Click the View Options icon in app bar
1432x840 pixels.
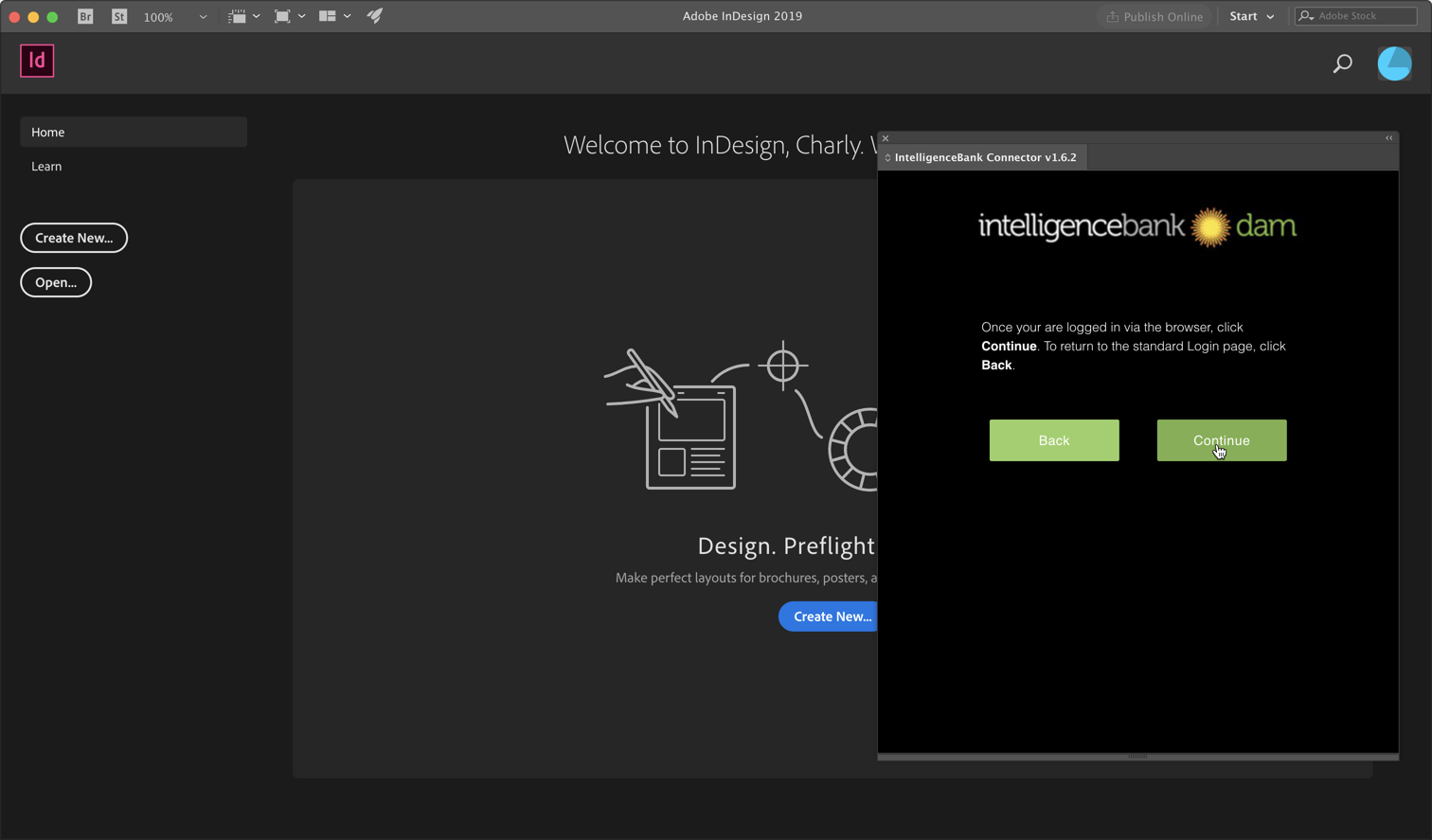click(x=238, y=16)
